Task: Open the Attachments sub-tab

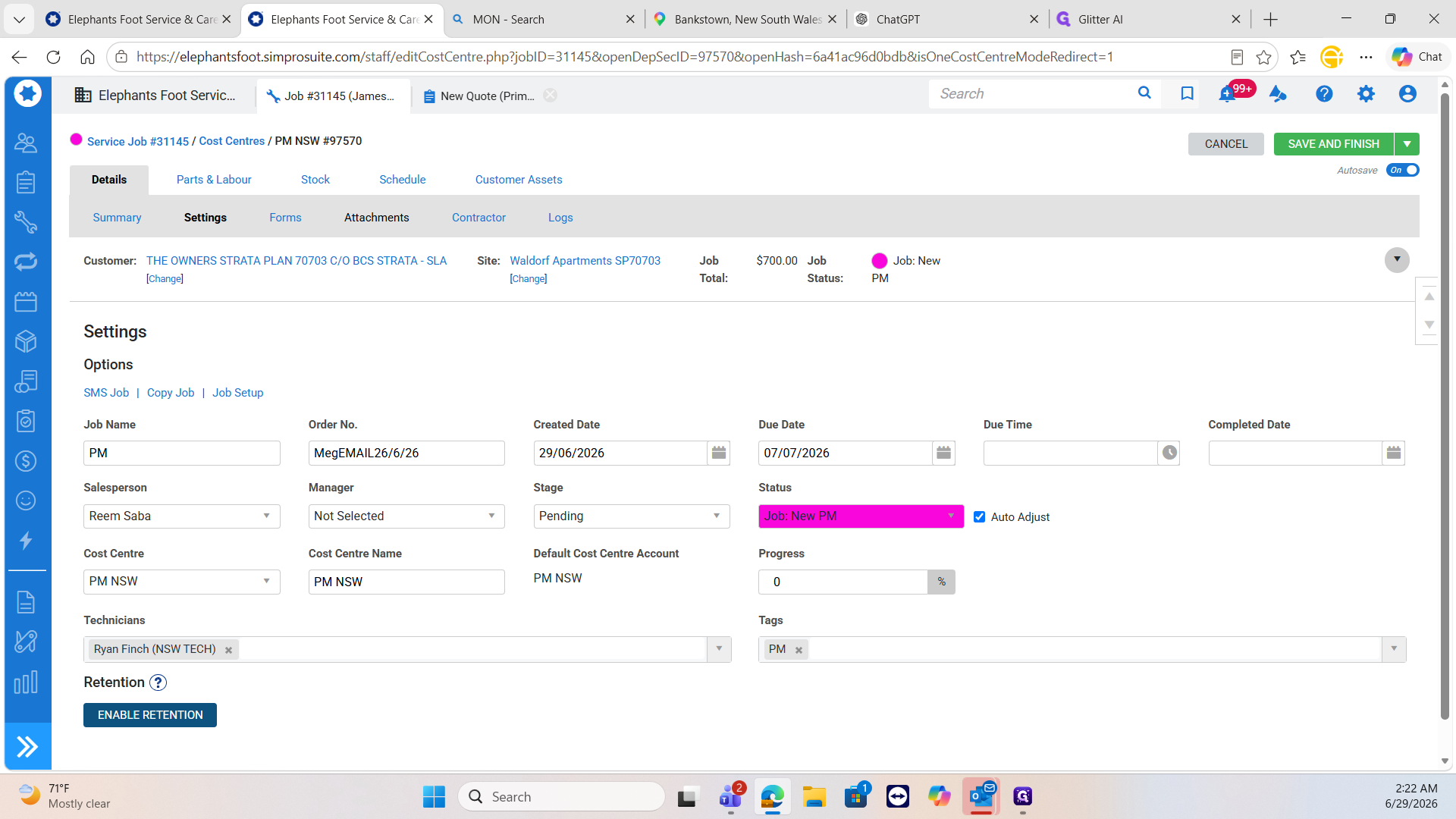Action: (377, 218)
